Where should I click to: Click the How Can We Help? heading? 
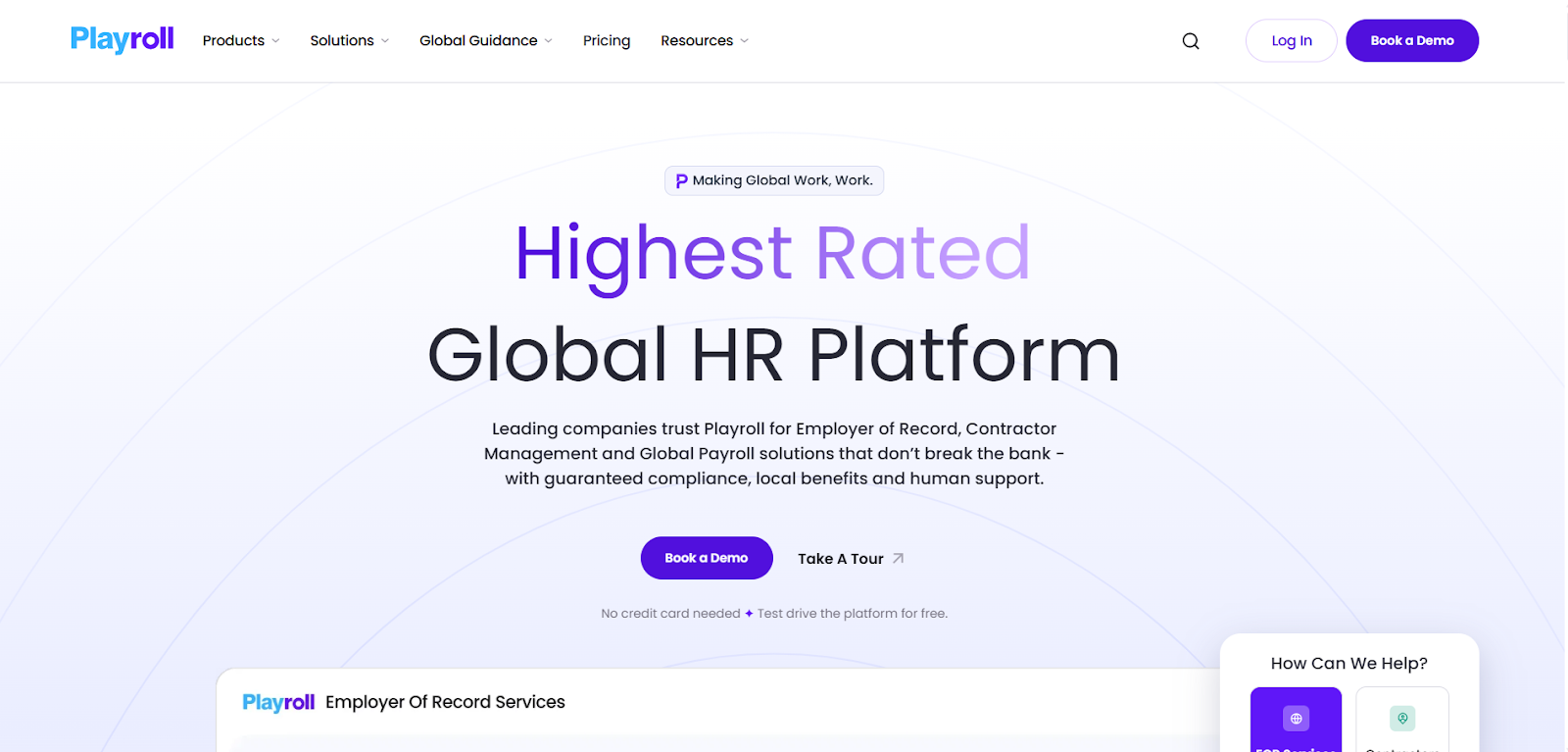(x=1349, y=664)
